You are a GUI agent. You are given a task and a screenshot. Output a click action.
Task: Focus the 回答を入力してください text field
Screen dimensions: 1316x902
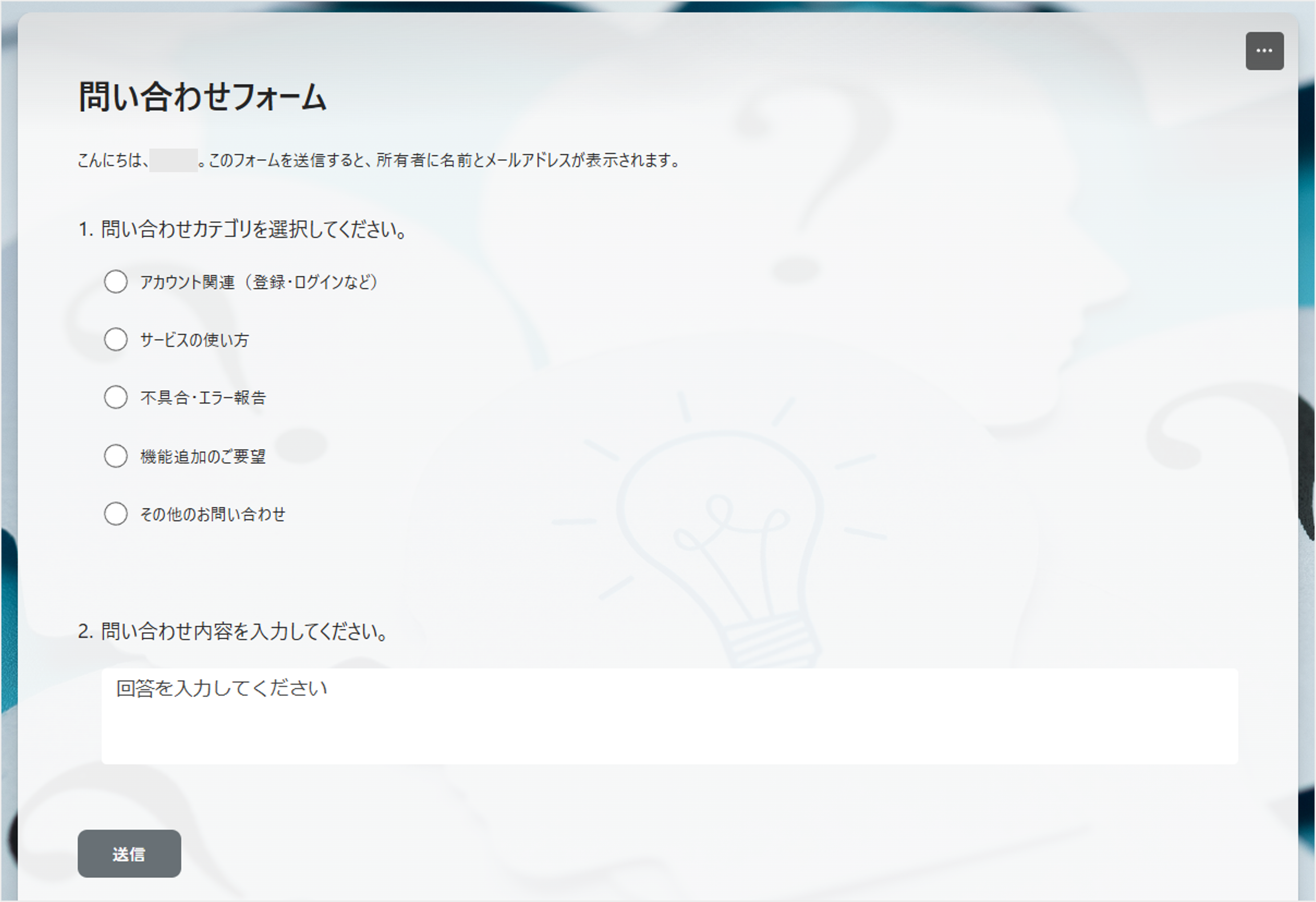(x=669, y=716)
